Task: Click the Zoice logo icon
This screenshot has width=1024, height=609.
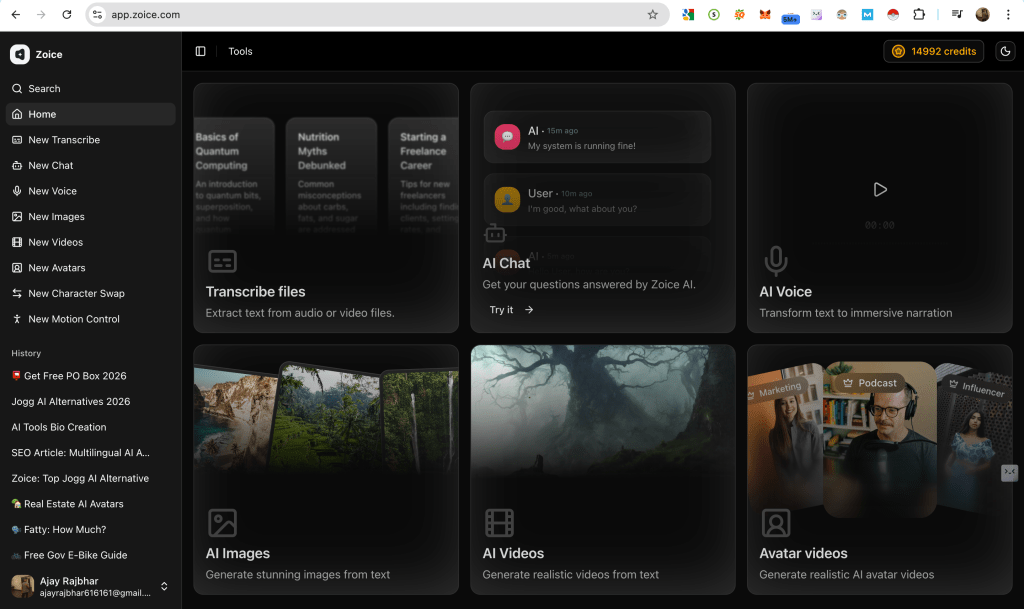Action: pyautogui.click(x=20, y=55)
